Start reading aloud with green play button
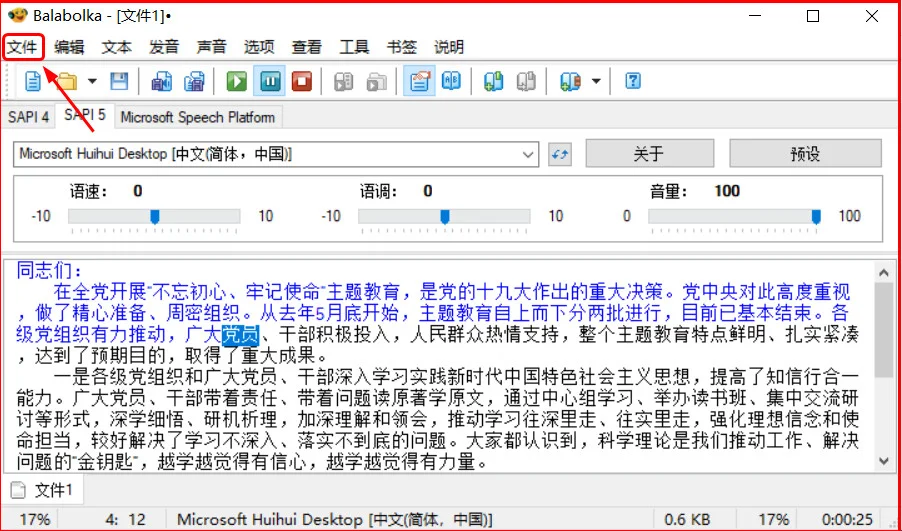This screenshot has width=902, height=531. pyautogui.click(x=236, y=81)
